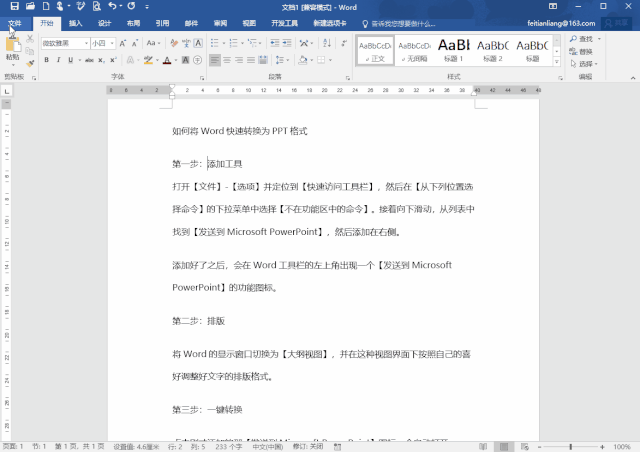Increase font size with grow font icon
This screenshot has width=640, height=452.
pyautogui.click(x=122, y=43)
